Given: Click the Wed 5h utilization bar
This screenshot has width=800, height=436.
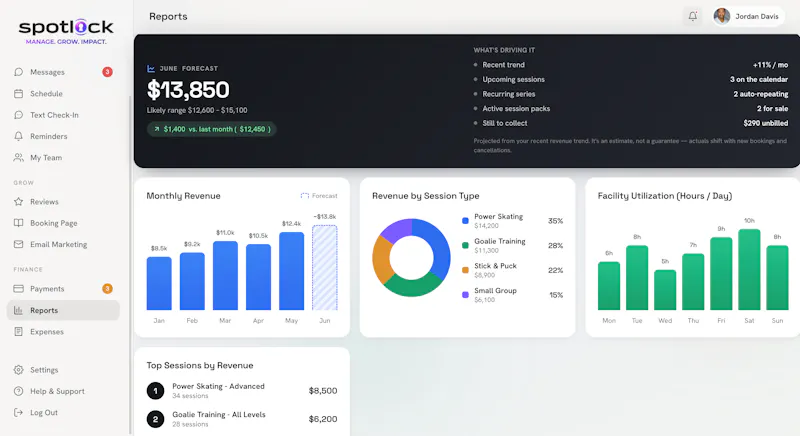Looking at the screenshot, I should (665, 290).
